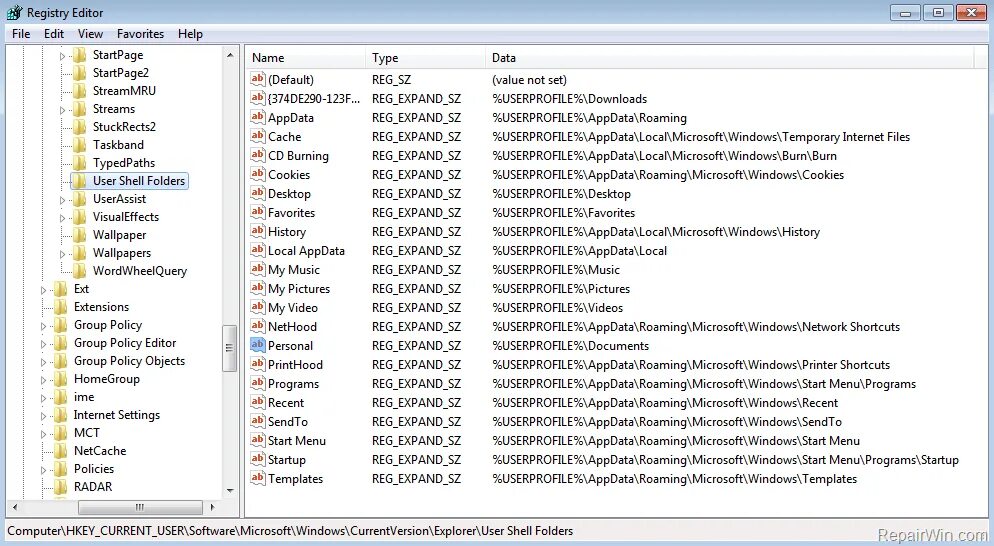Select the Programs value name
This screenshot has width=994, height=546.
(293, 384)
